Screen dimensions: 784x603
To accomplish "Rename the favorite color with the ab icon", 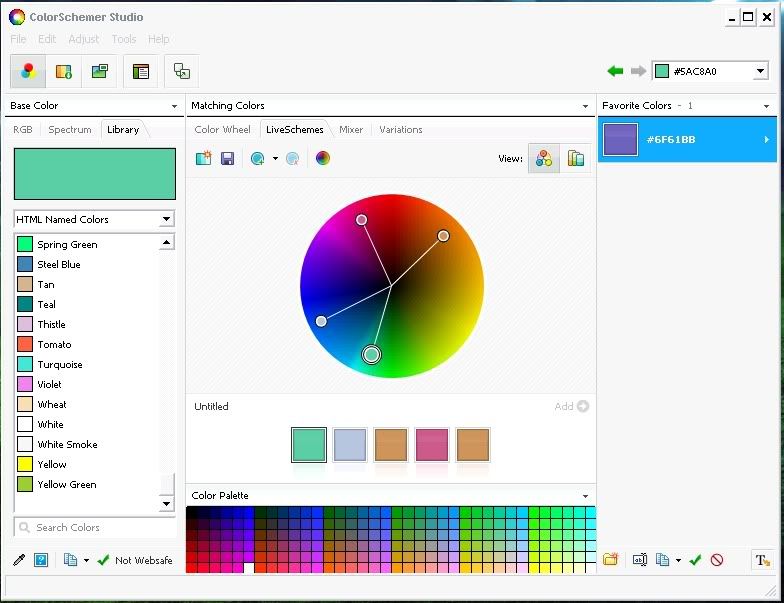I will pos(640,560).
